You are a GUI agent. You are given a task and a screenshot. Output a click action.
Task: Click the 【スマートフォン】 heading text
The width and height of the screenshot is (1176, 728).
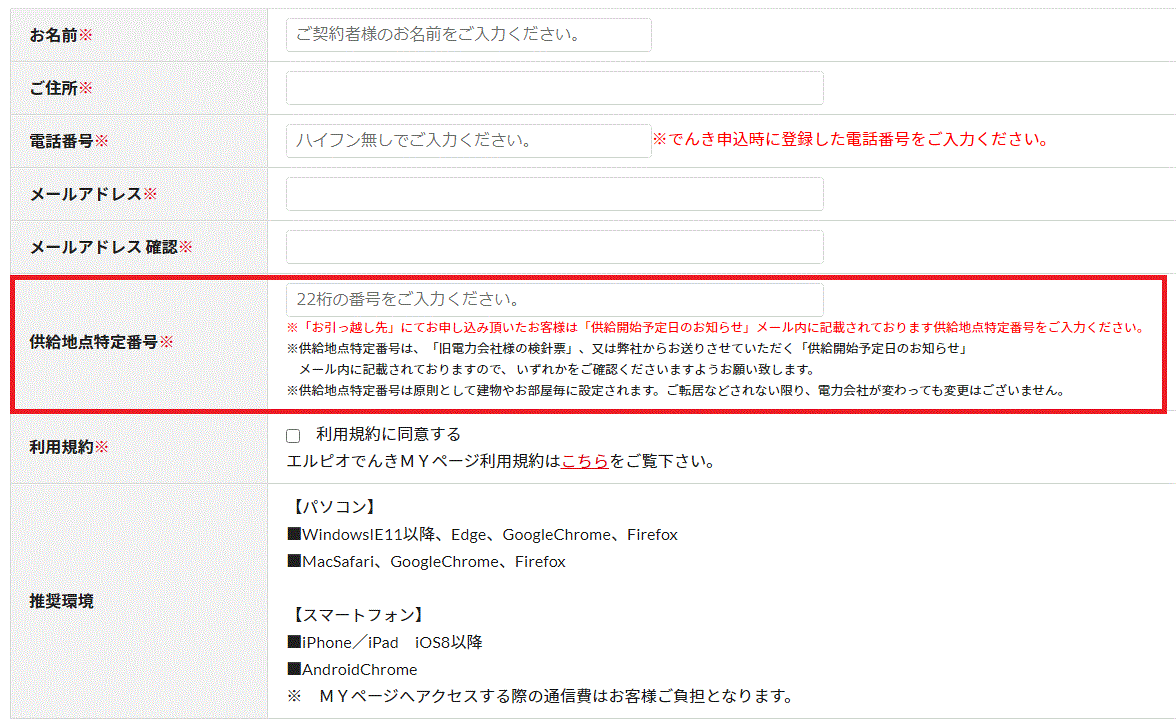pyautogui.click(x=357, y=615)
